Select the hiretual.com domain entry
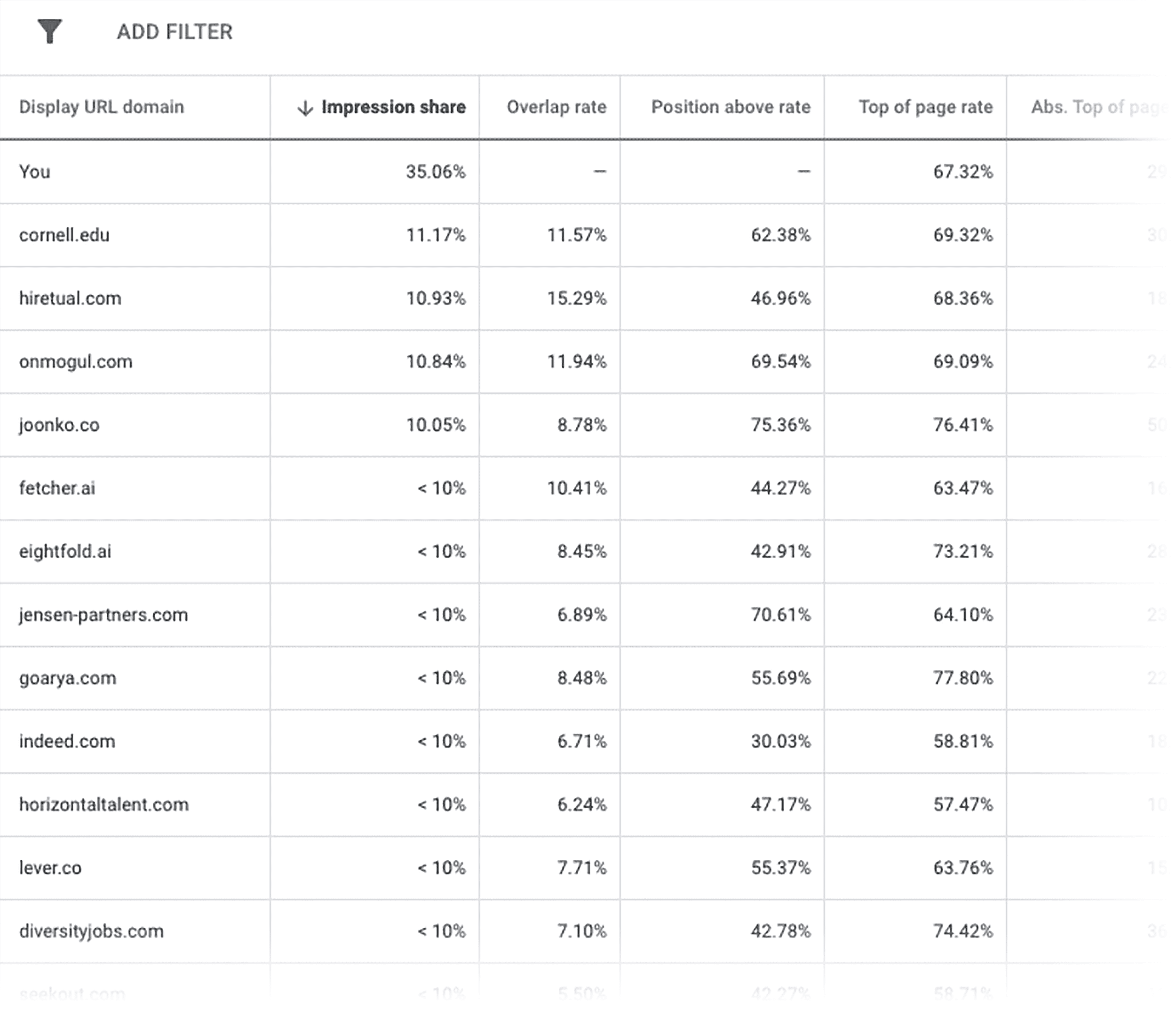Image resolution: width=1176 pixels, height=1023 pixels. (x=70, y=298)
